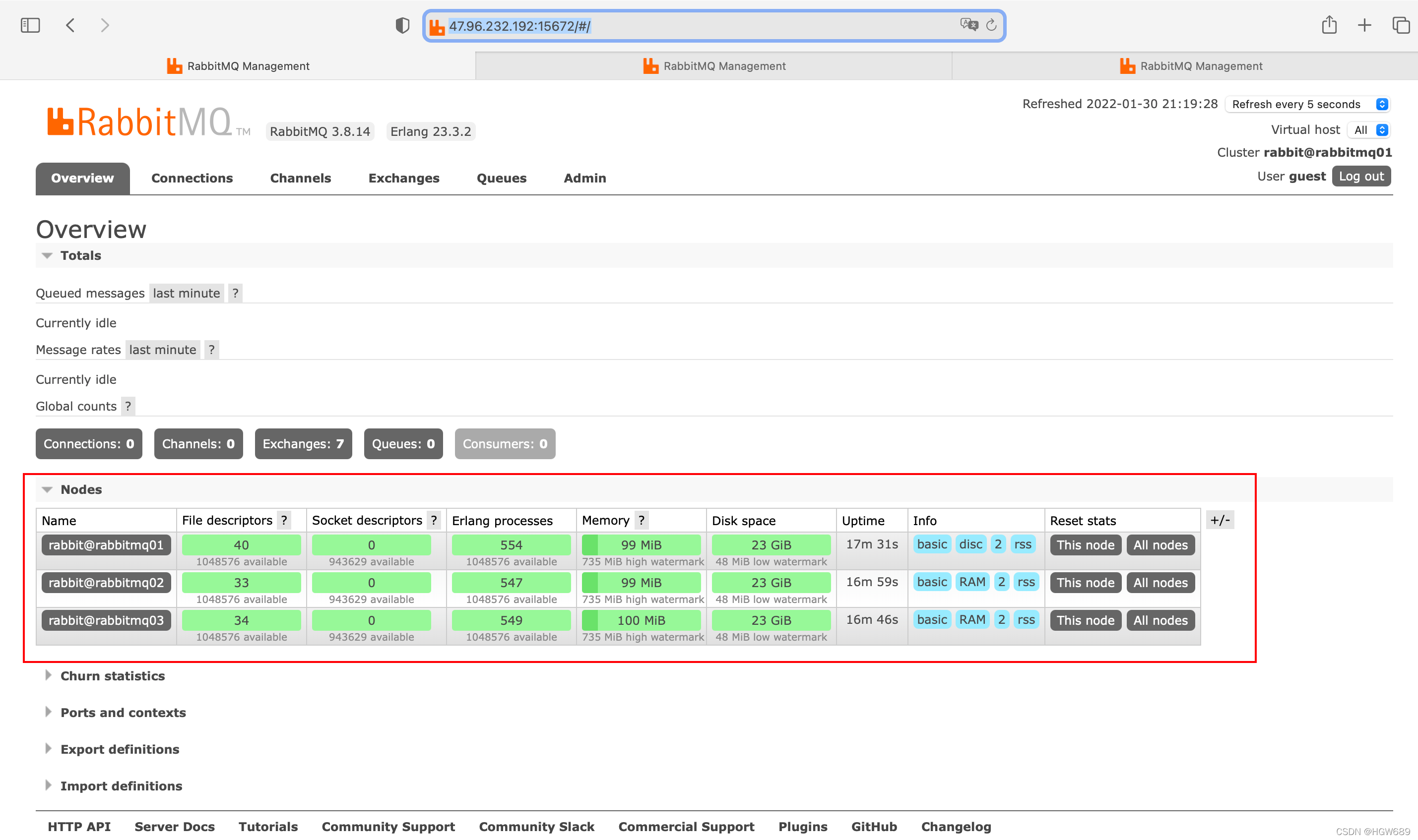Change Queued messages last minute range
1418x840 pixels.
187,293
